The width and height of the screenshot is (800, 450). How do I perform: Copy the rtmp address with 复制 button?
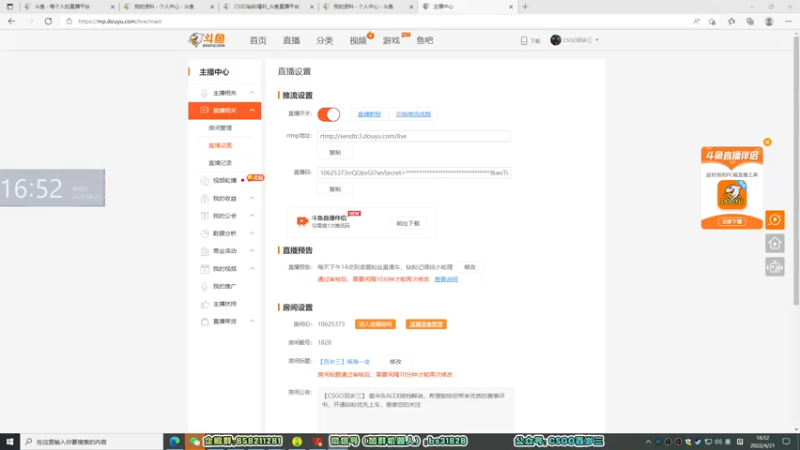click(335, 153)
